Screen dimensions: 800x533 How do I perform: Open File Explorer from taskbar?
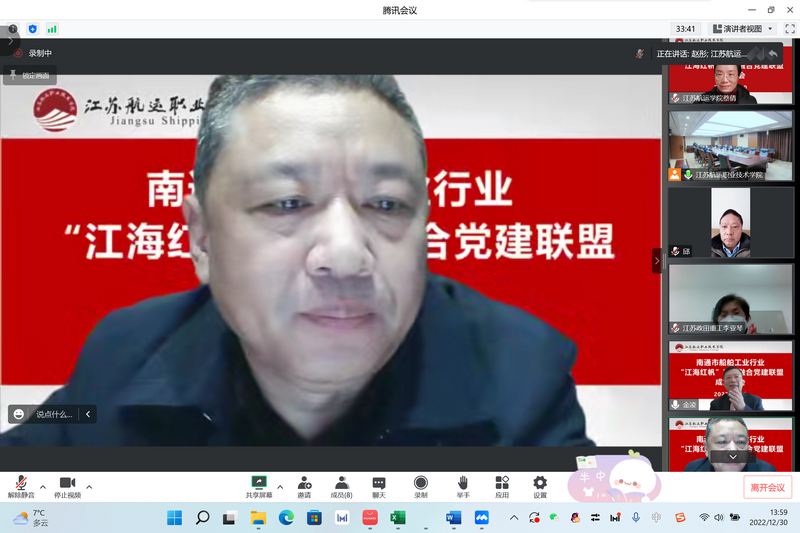coord(258,518)
